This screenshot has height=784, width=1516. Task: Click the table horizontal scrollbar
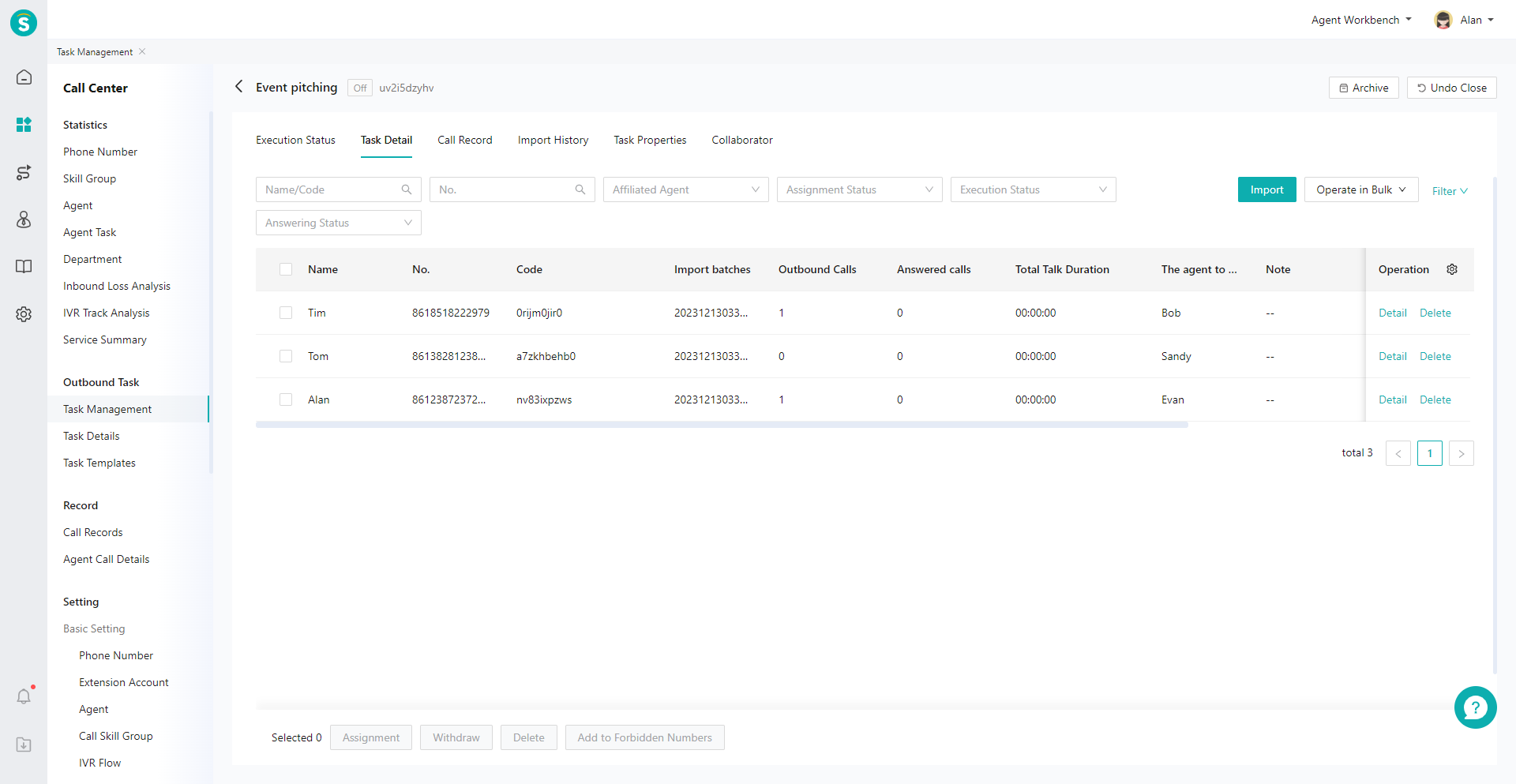coord(722,425)
